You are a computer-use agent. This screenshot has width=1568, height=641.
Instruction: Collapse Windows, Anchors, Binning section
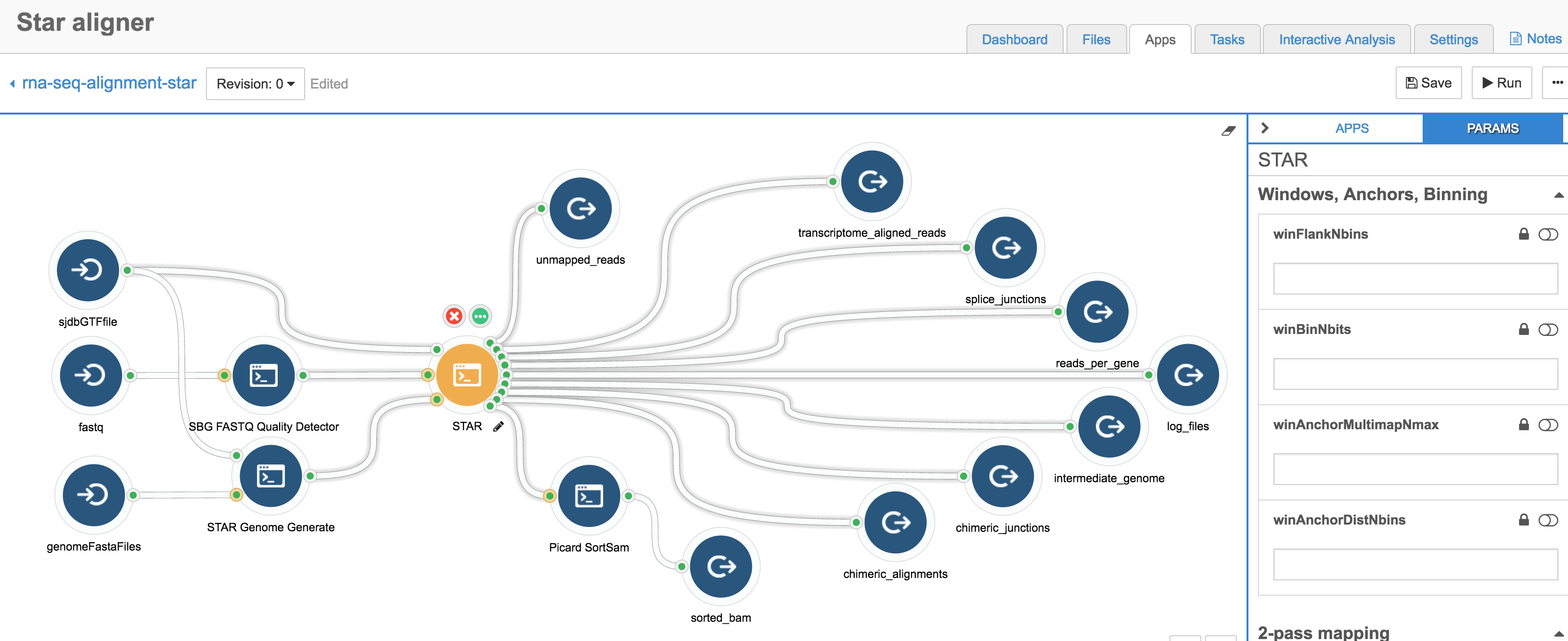pyautogui.click(x=1558, y=195)
